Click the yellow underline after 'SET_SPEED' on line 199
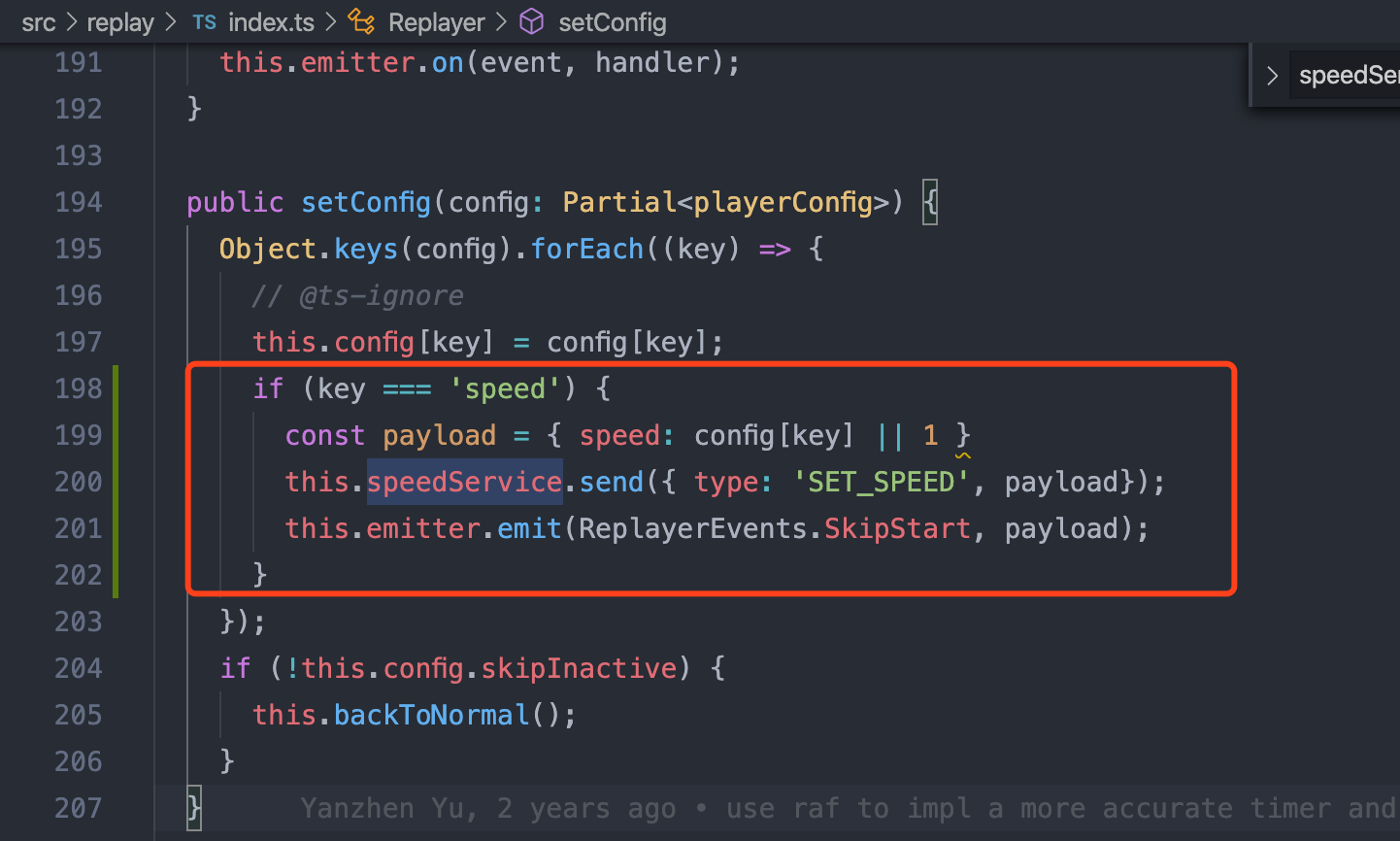This screenshot has width=1400, height=841. (963, 454)
